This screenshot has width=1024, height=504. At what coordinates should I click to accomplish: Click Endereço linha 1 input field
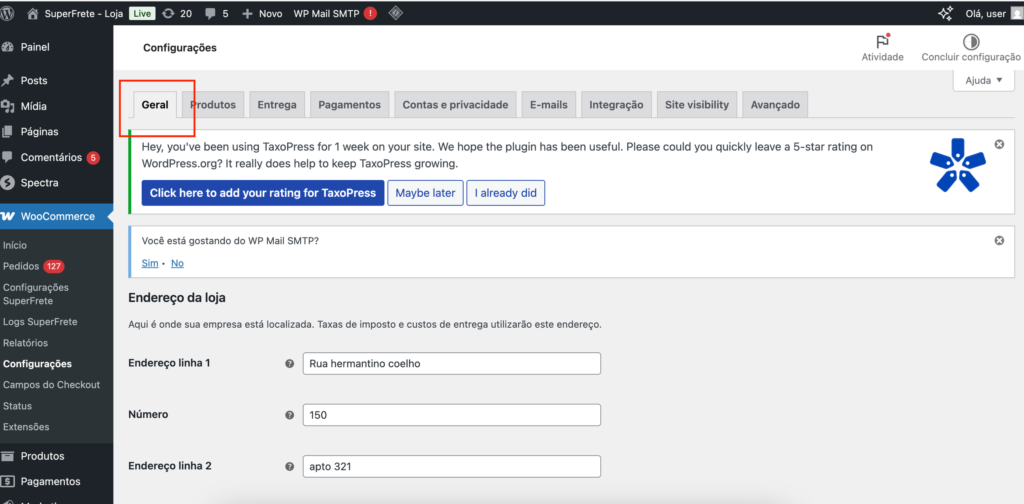click(x=452, y=364)
